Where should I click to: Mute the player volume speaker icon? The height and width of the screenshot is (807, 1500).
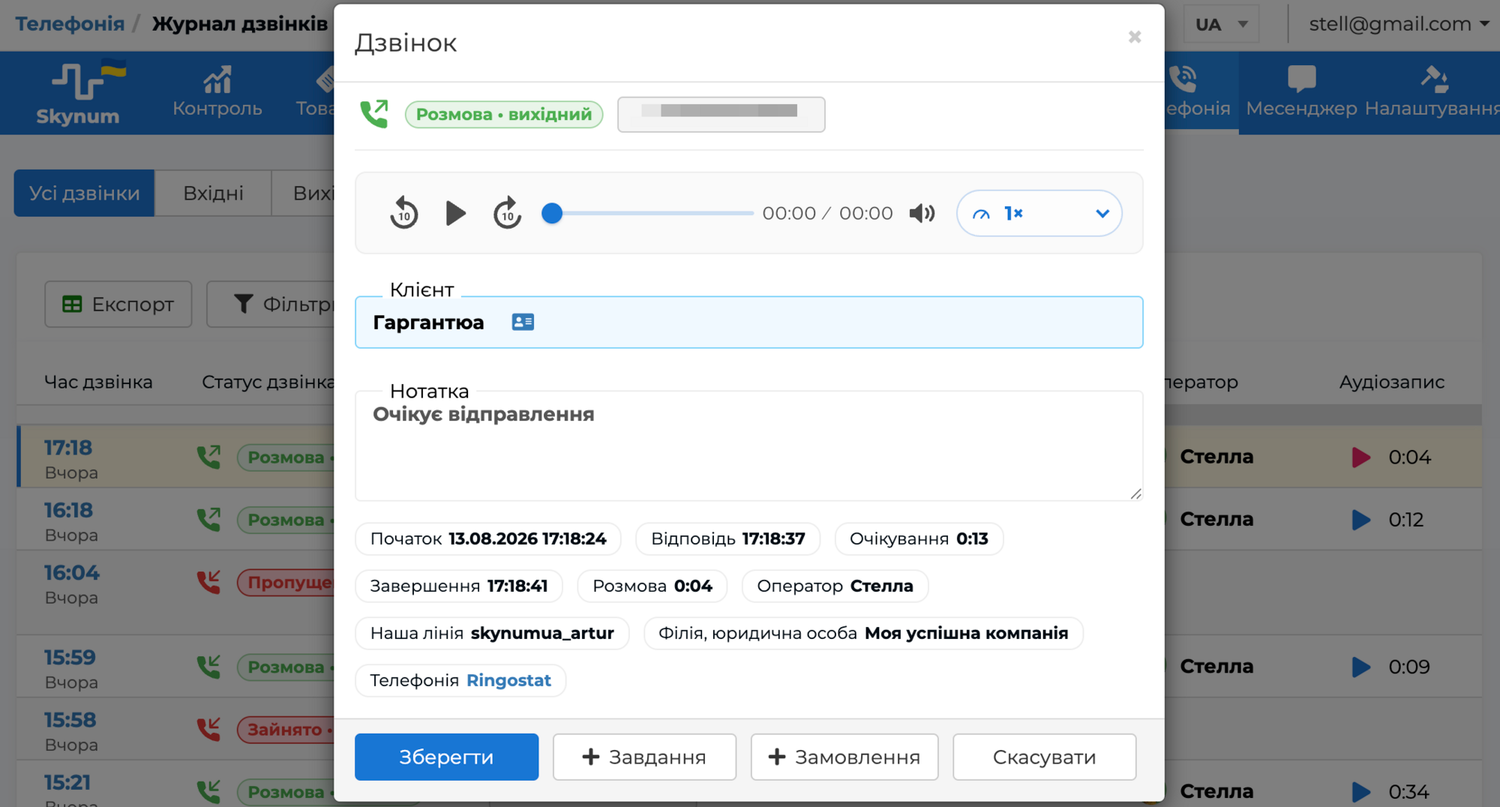922,213
